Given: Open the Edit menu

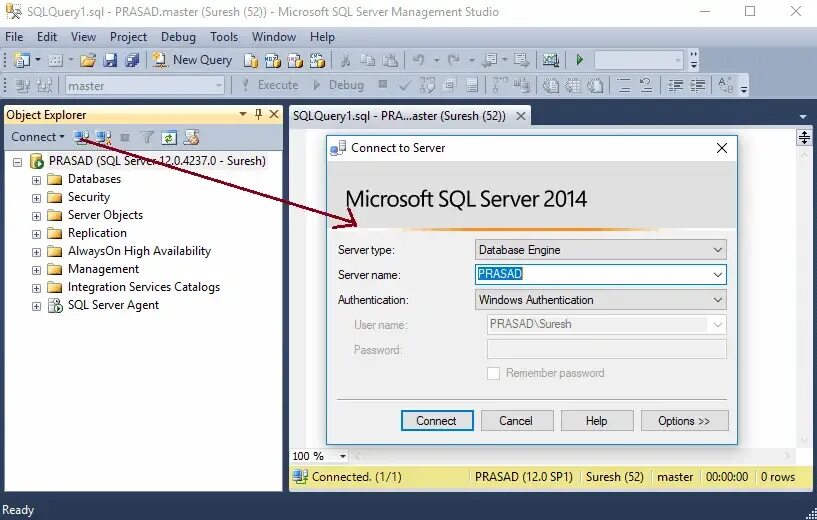Looking at the screenshot, I should click(47, 37).
